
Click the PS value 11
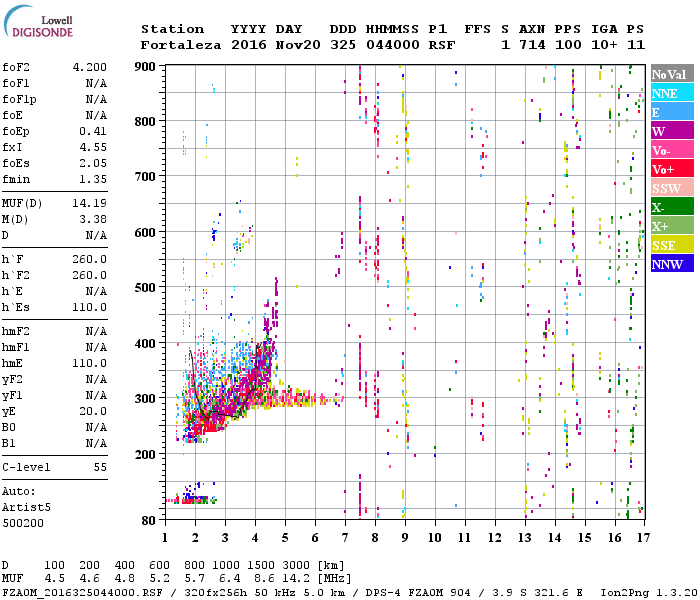636,45
